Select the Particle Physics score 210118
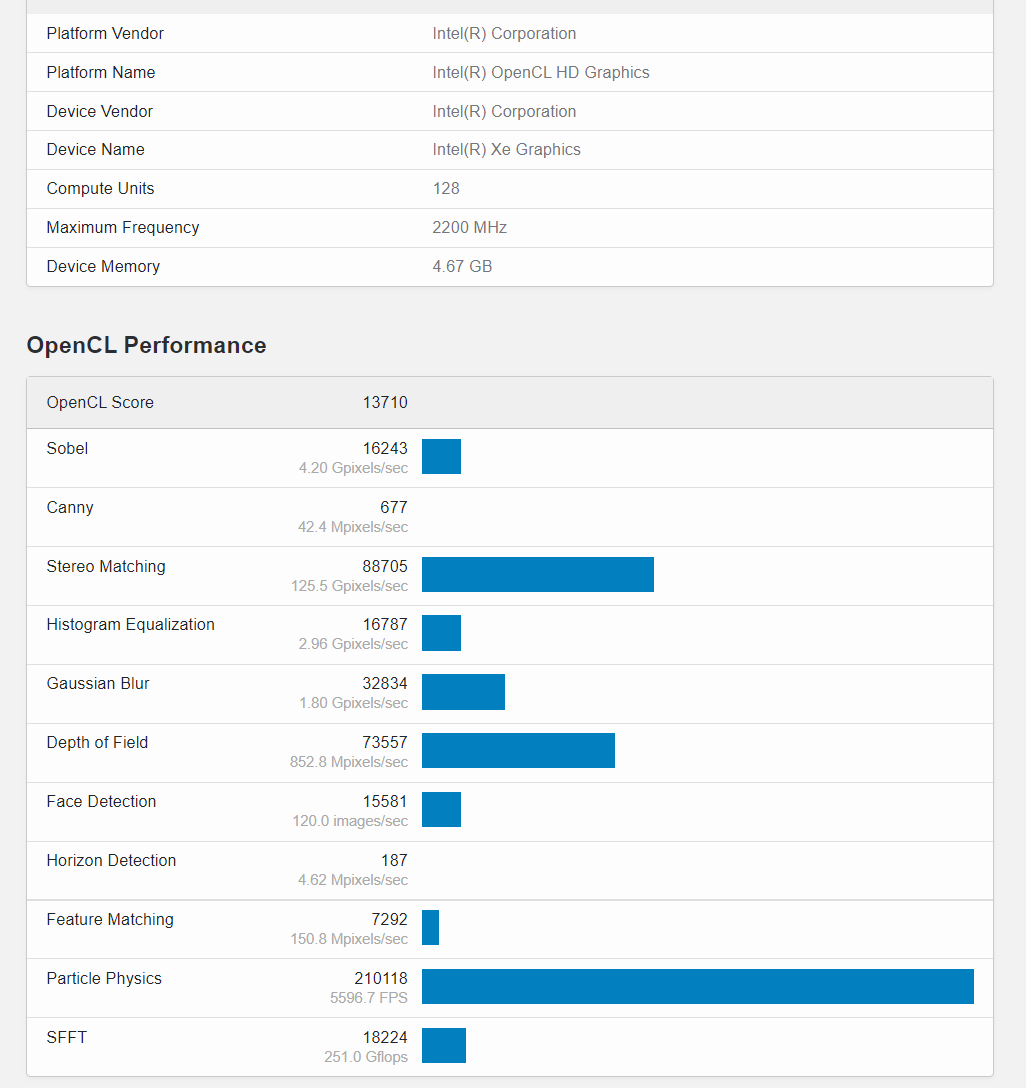The height and width of the screenshot is (1088, 1026). 381,978
